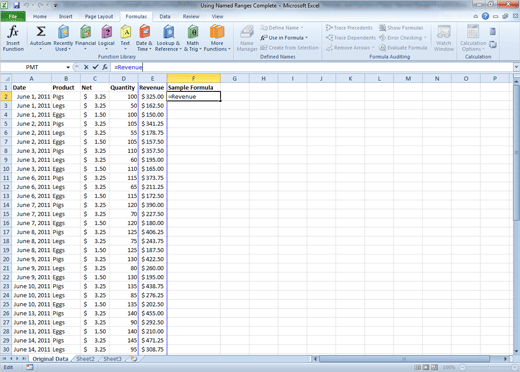
Task: Open the File tab
Action: point(13,16)
